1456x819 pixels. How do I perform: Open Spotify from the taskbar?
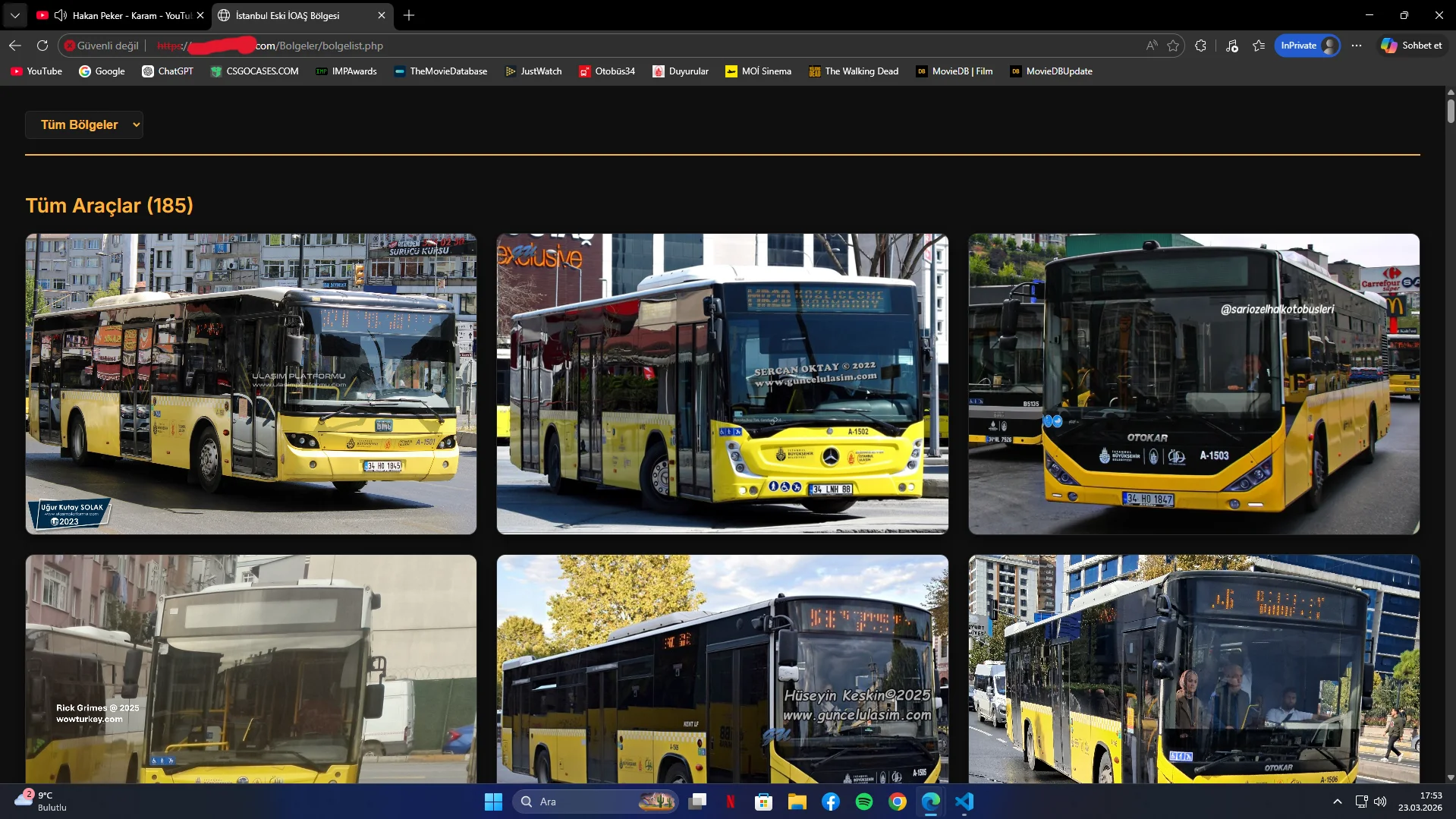863,802
